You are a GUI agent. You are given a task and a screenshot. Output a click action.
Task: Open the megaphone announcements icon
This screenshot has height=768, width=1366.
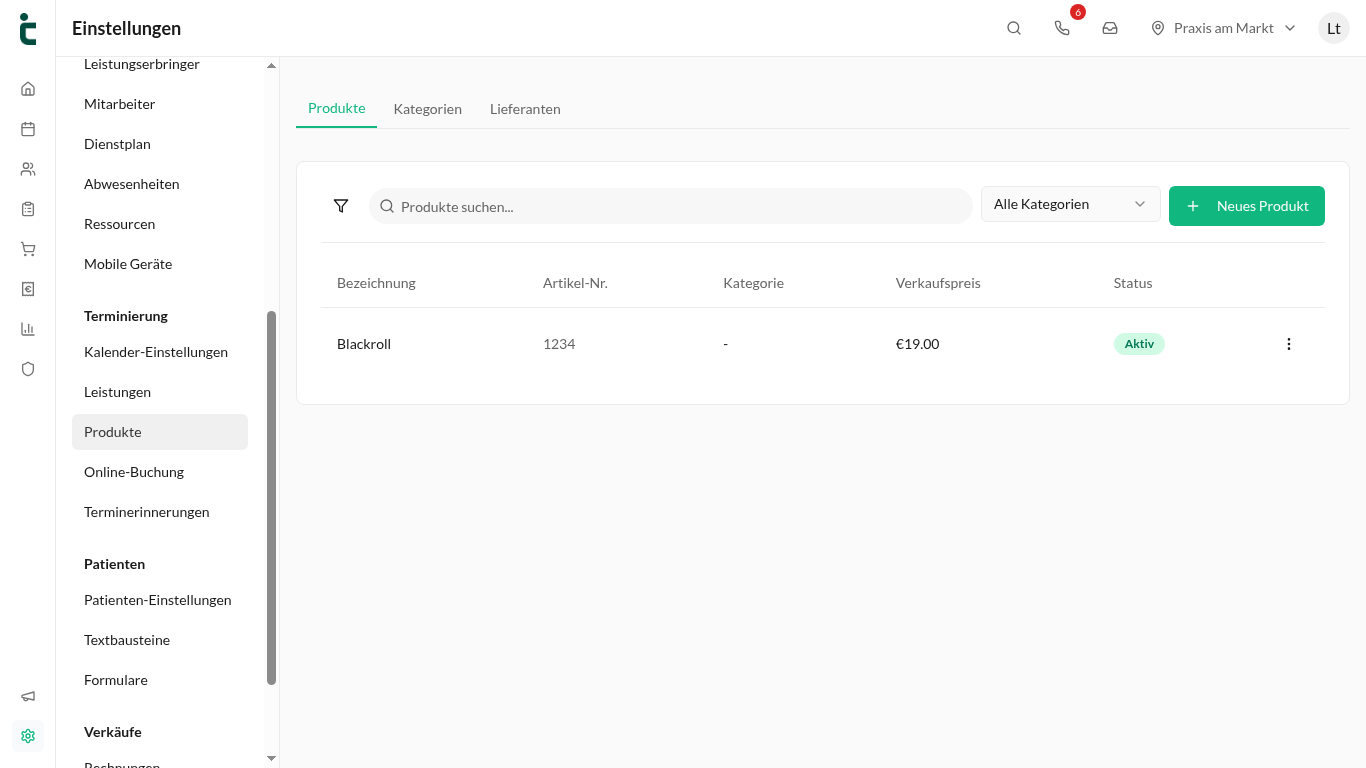(28, 696)
